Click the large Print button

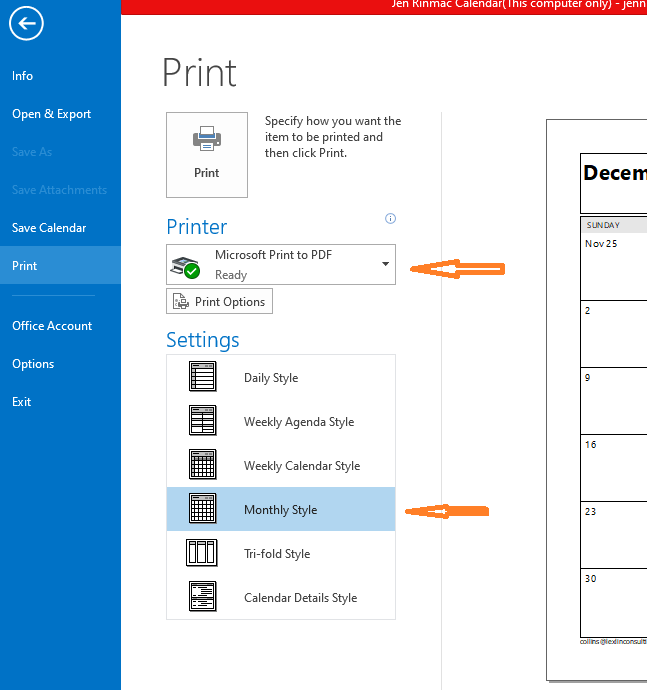point(207,155)
